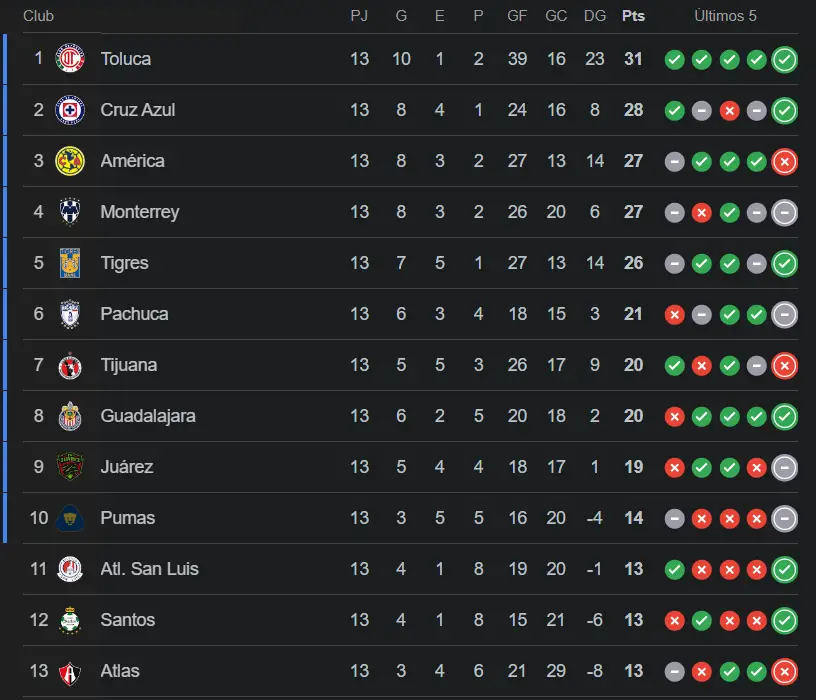Image resolution: width=816 pixels, height=700 pixels.
Task: Click the Monterrey team badge
Action: click(70, 212)
